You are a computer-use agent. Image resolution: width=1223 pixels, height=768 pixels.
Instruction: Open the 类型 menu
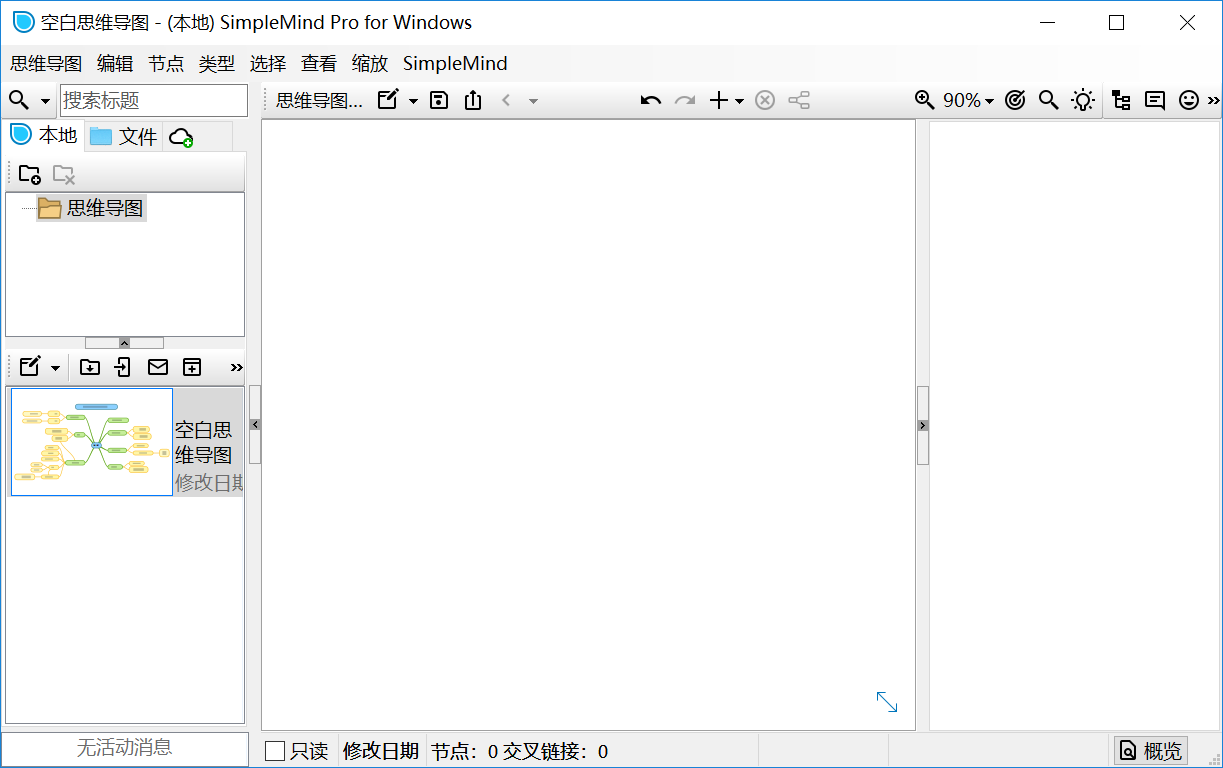(217, 63)
